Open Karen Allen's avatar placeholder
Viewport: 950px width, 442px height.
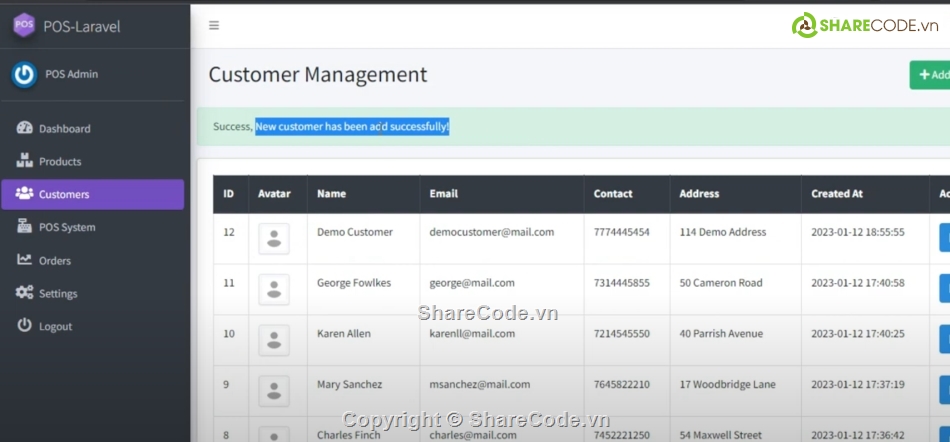[x=274, y=340]
